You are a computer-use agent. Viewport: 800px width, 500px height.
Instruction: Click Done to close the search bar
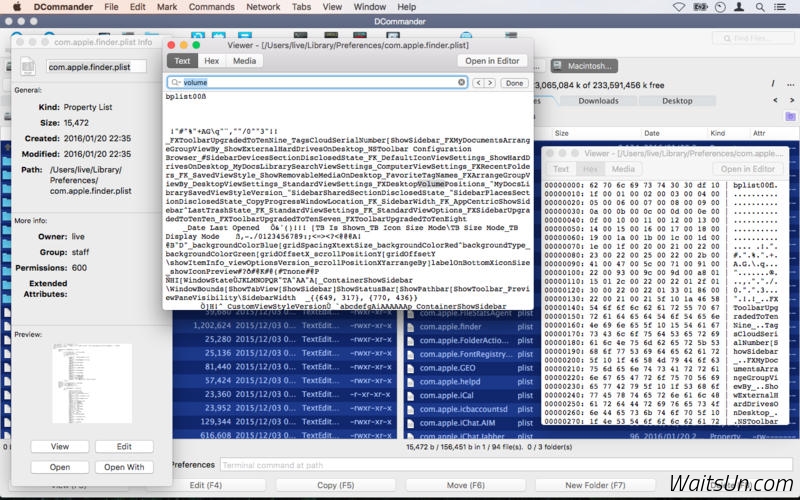(x=514, y=83)
